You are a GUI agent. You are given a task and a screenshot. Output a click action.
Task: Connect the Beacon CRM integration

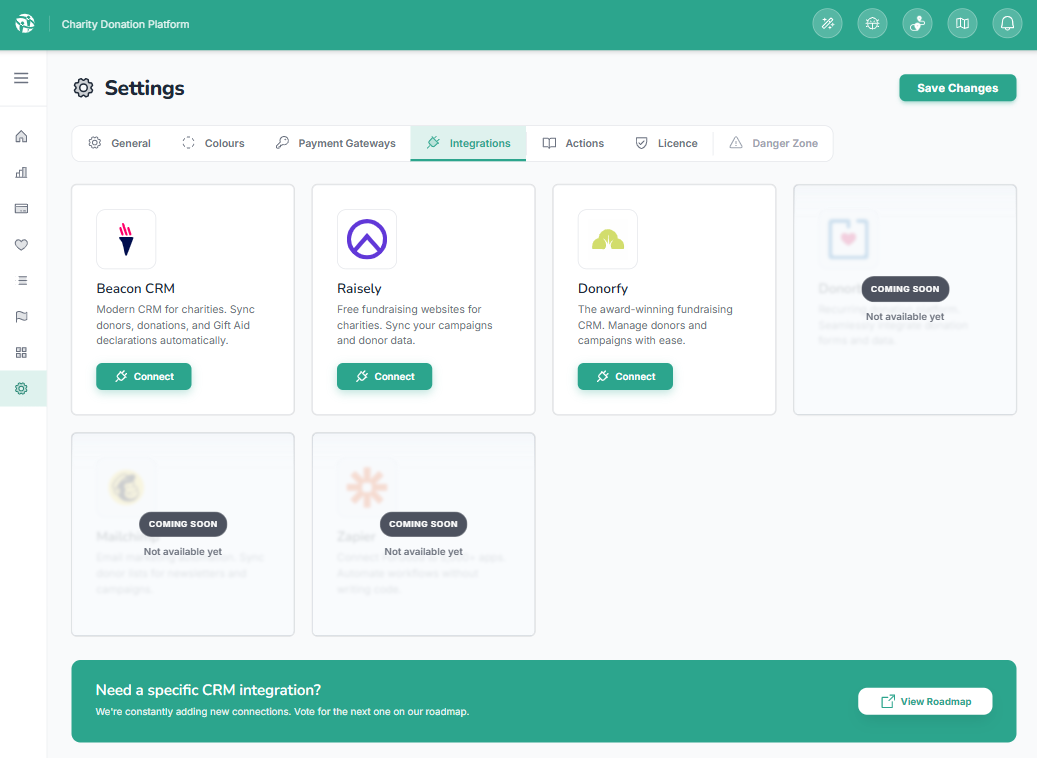[x=143, y=377]
